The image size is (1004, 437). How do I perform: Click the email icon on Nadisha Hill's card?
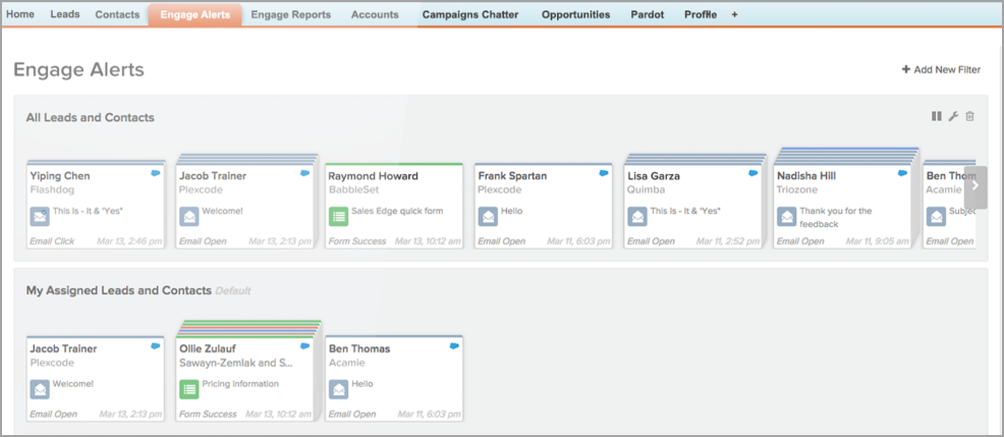click(786, 216)
